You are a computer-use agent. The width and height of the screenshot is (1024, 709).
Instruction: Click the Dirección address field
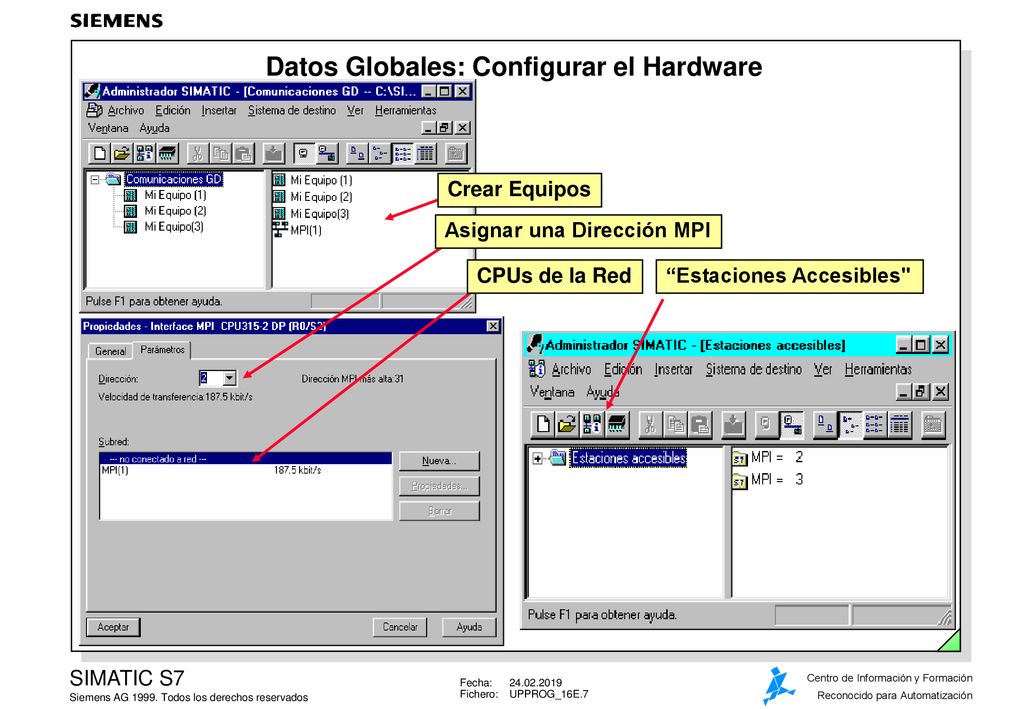click(x=211, y=378)
